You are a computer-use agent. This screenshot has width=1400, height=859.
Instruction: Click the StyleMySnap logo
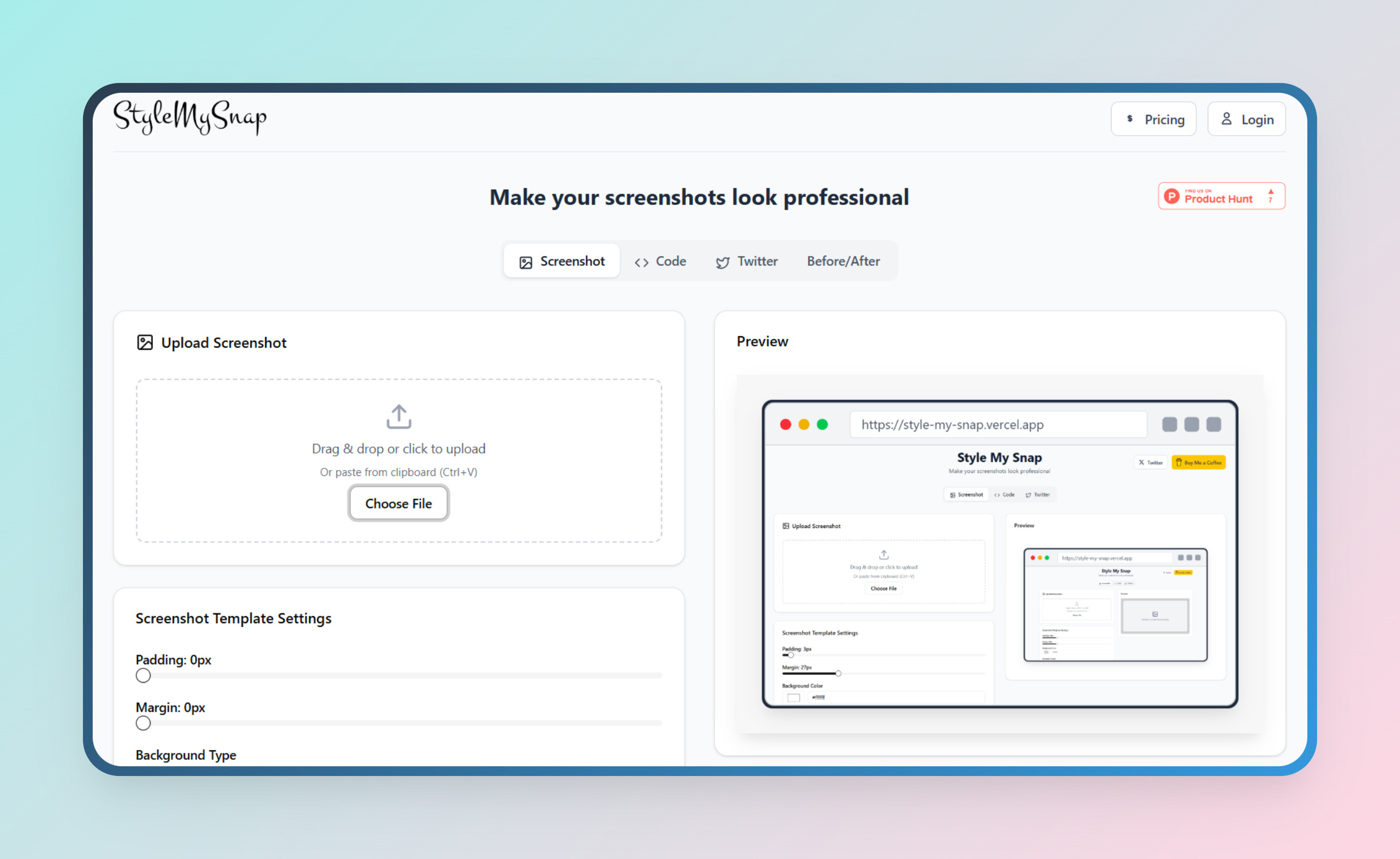[x=189, y=117]
